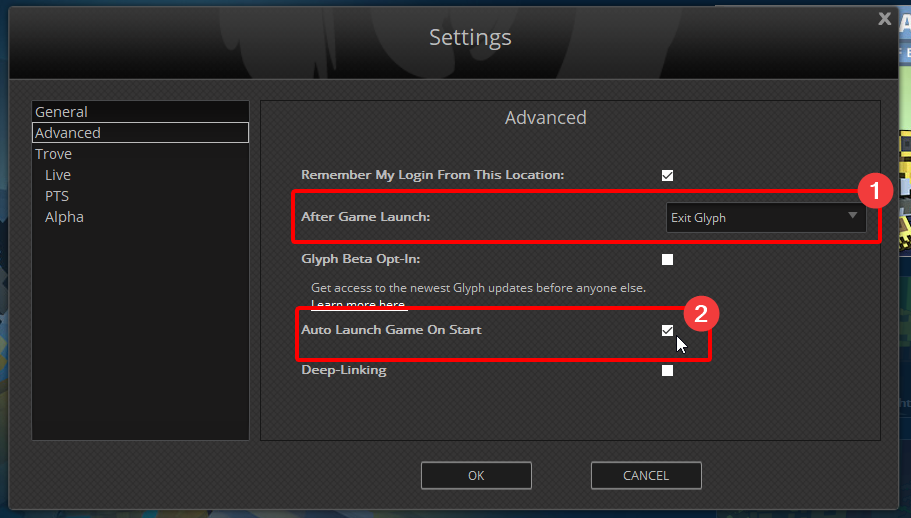This screenshot has height=518, width=911.
Task: Click the 'Auto Launch Game On Start' label
Action: tap(392, 329)
